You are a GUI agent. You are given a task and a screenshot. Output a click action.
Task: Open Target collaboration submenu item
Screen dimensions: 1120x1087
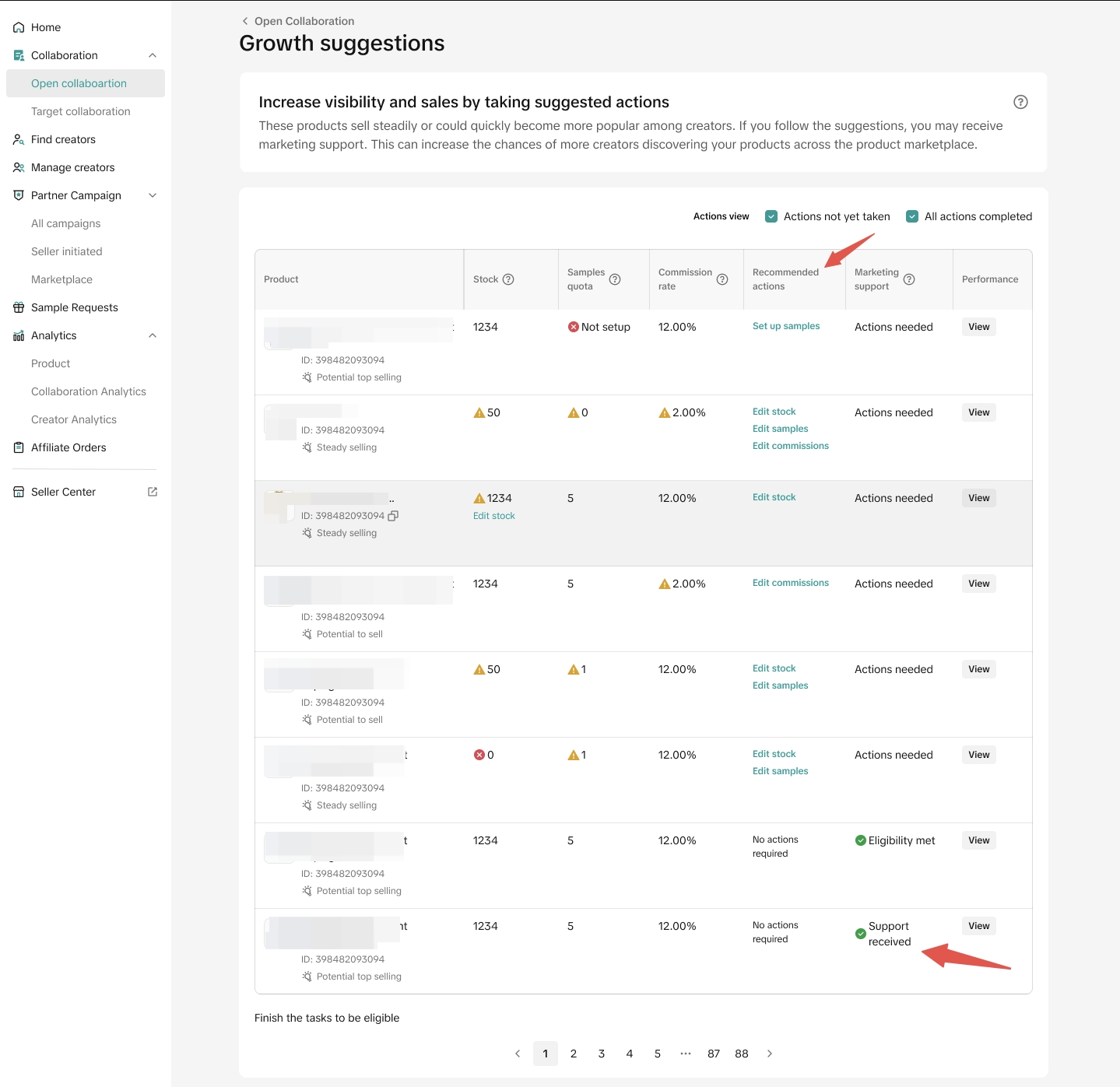[81, 111]
